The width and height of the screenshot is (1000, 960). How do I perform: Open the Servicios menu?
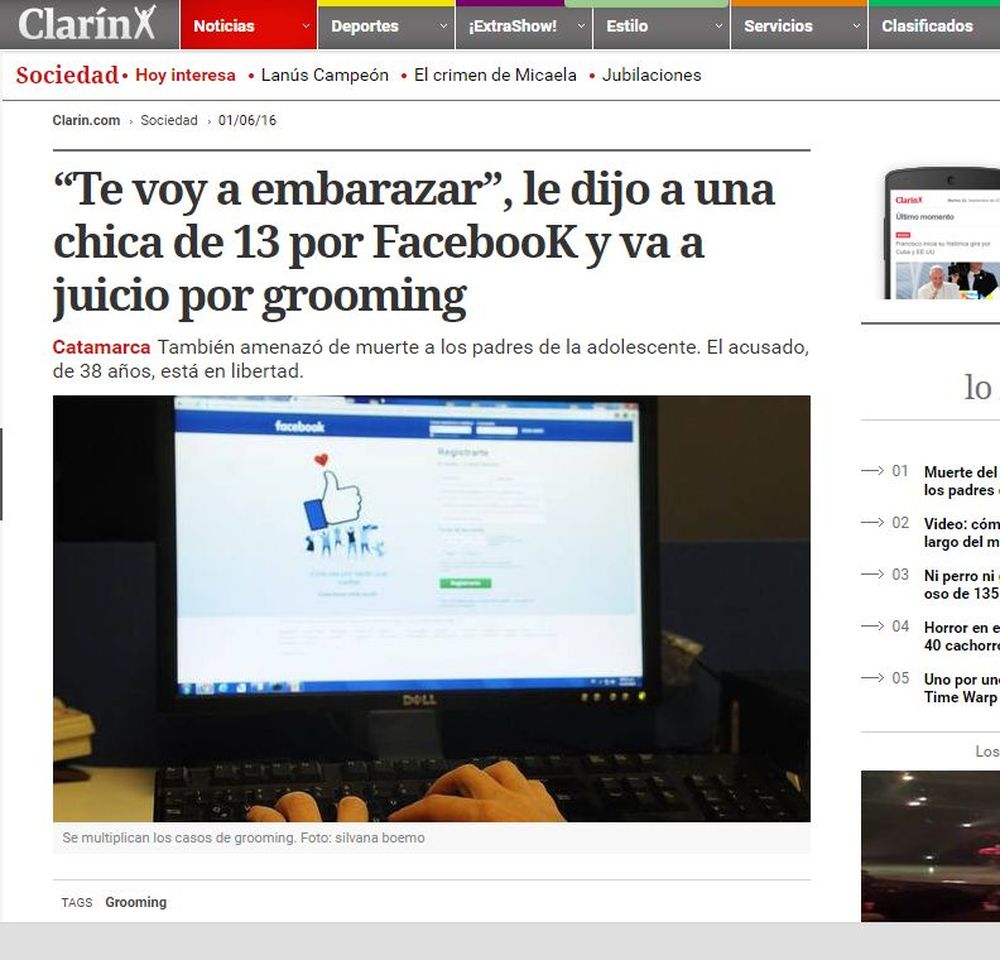[x=799, y=26]
